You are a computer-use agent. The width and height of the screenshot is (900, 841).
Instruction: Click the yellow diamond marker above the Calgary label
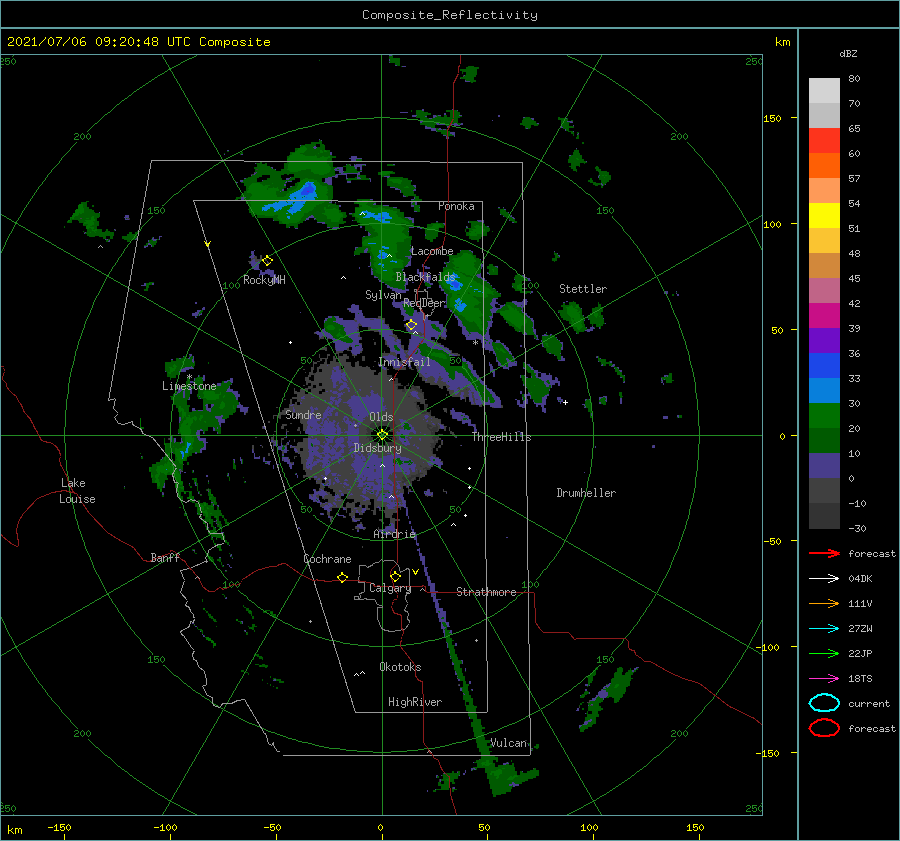tap(395, 576)
